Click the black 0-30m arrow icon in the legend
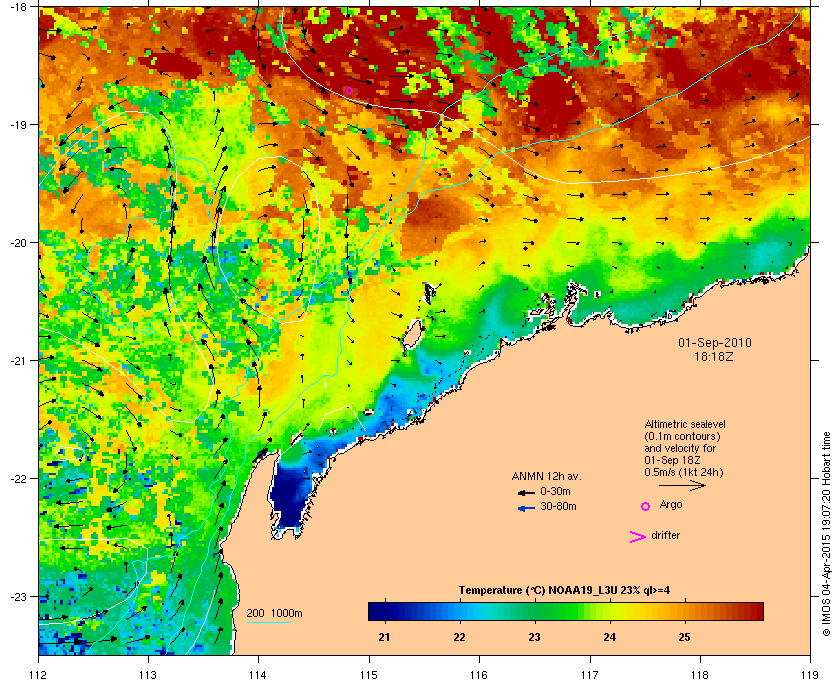This screenshot has width=840, height=680. tap(526, 492)
